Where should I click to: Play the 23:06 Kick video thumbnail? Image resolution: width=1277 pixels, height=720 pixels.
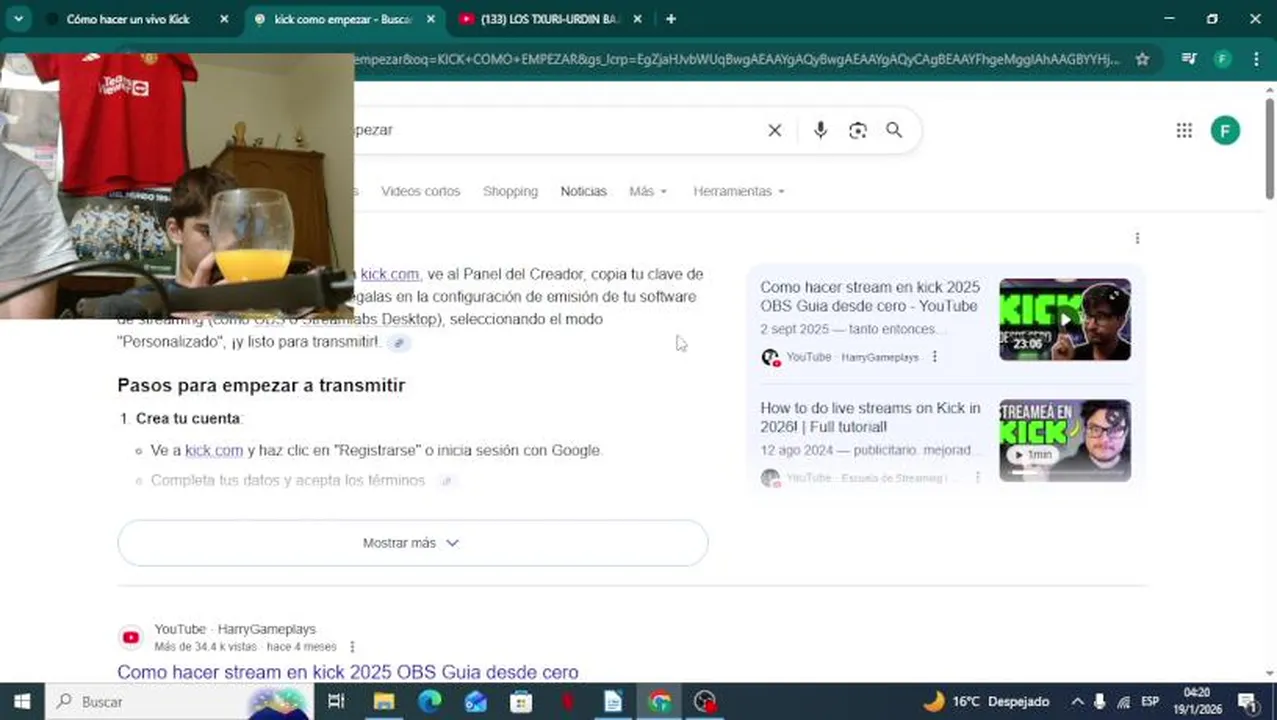(x=1065, y=320)
